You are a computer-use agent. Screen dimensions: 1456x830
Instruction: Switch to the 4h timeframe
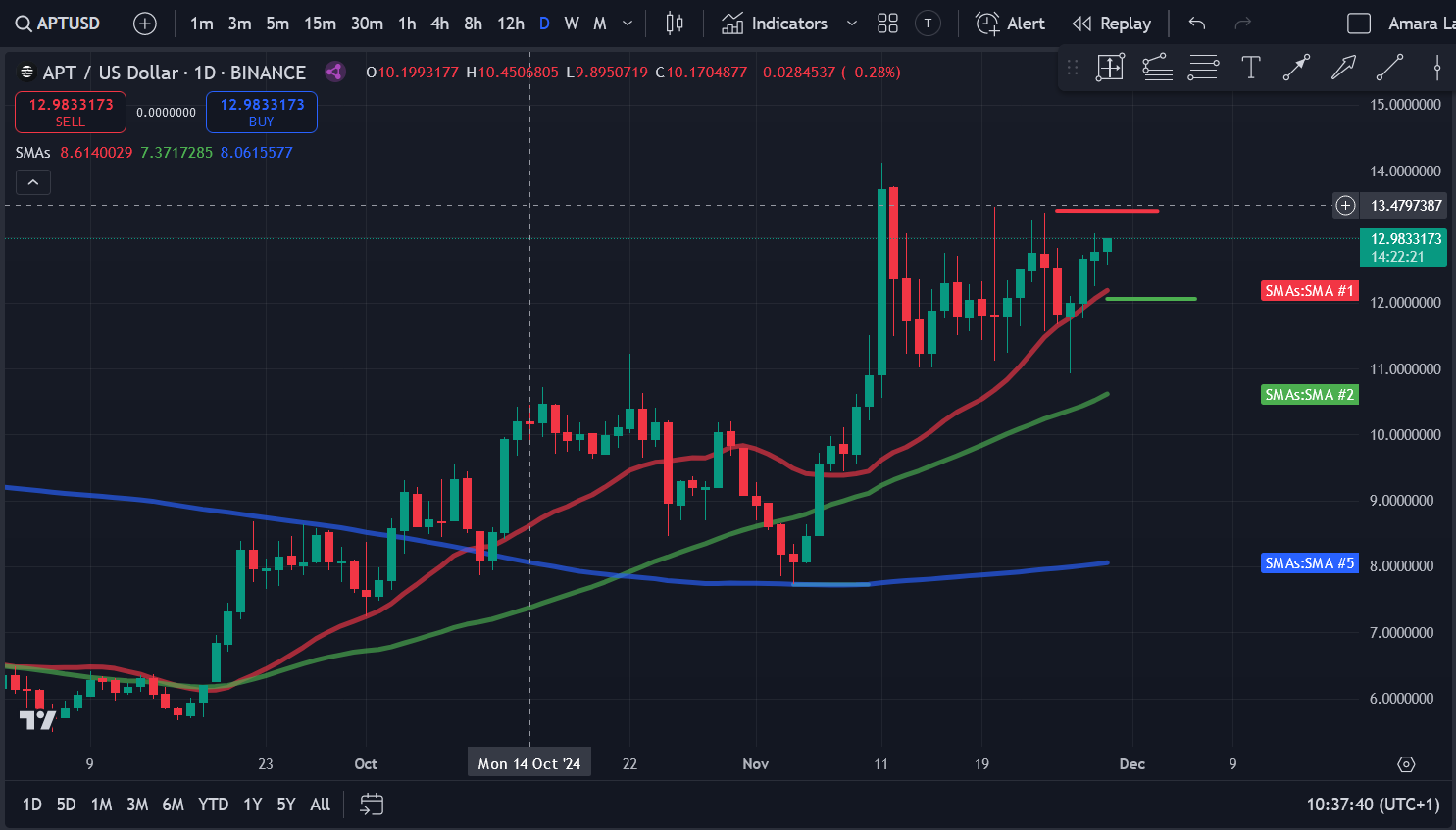(440, 24)
